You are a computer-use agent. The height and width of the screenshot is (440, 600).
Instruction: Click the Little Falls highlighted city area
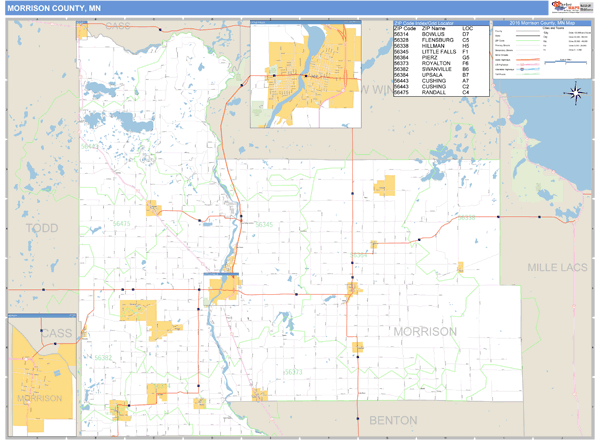pyautogui.click(x=224, y=289)
